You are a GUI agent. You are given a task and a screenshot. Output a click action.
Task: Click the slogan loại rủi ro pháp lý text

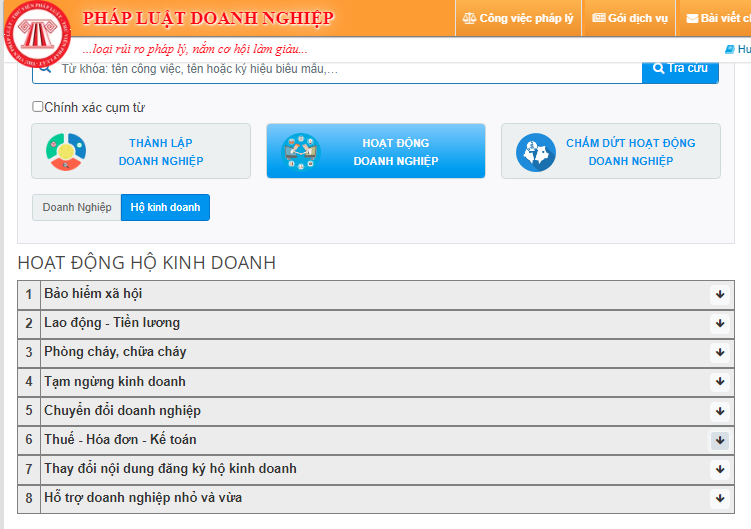pyautogui.click(x=194, y=49)
